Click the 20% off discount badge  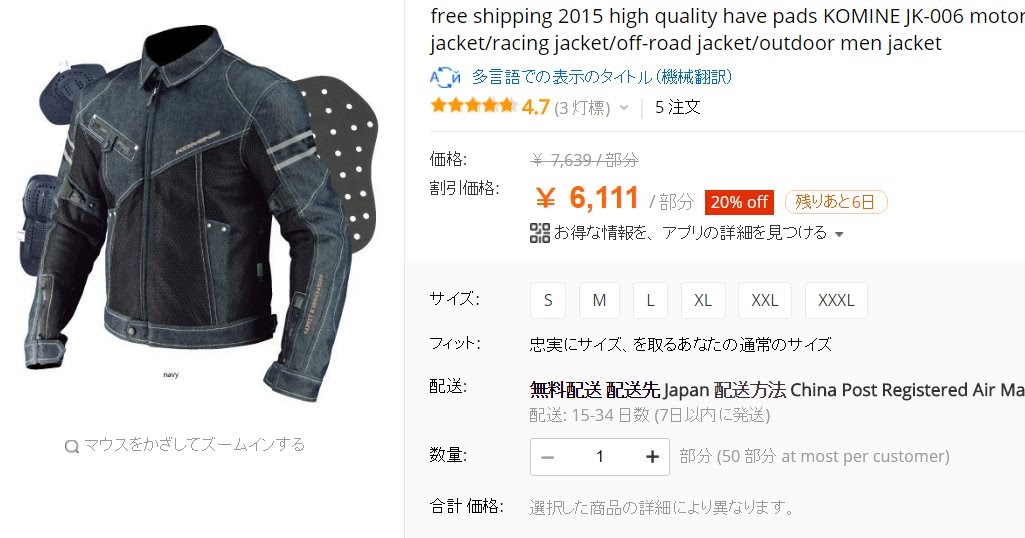[x=739, y=202]
